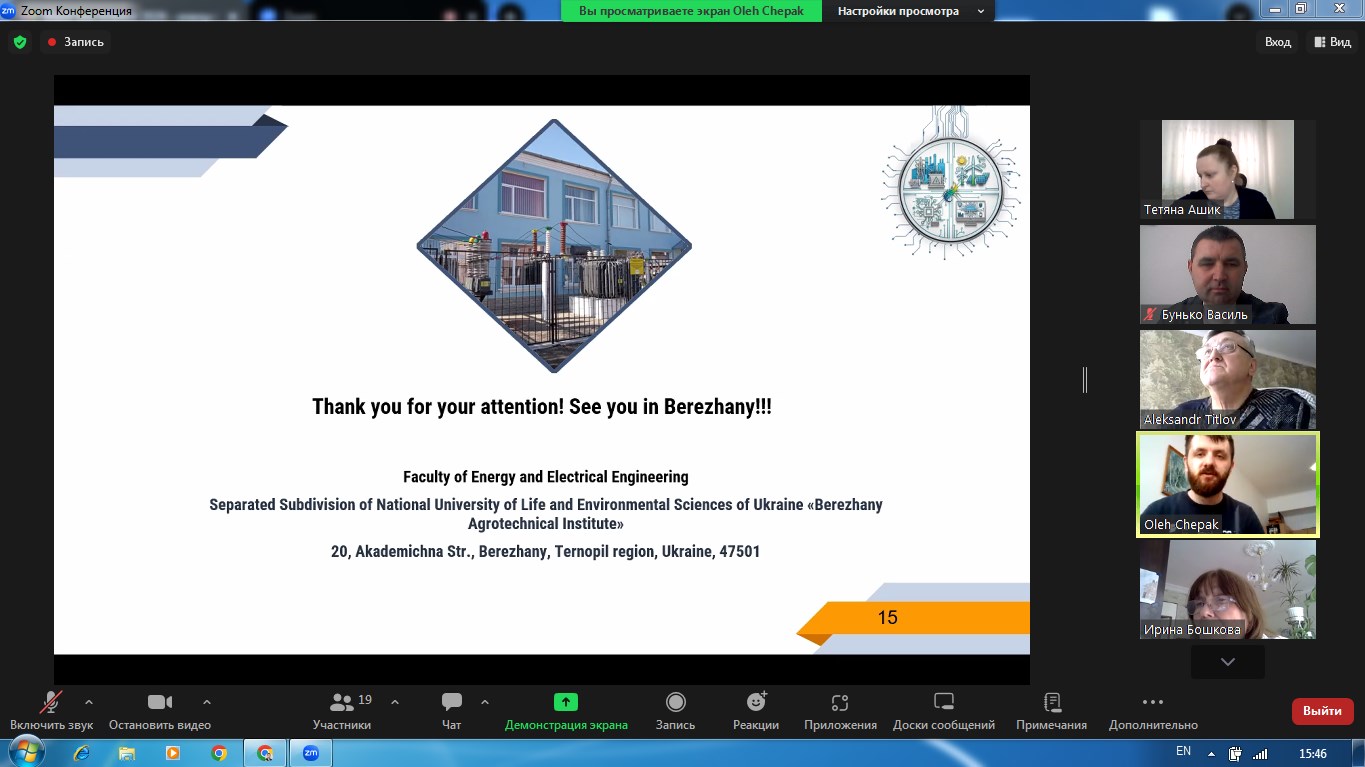1365x767 pixels.
Task: Click the sharing banner for Oleh Chepak's screen
Action: pos(691,11)
